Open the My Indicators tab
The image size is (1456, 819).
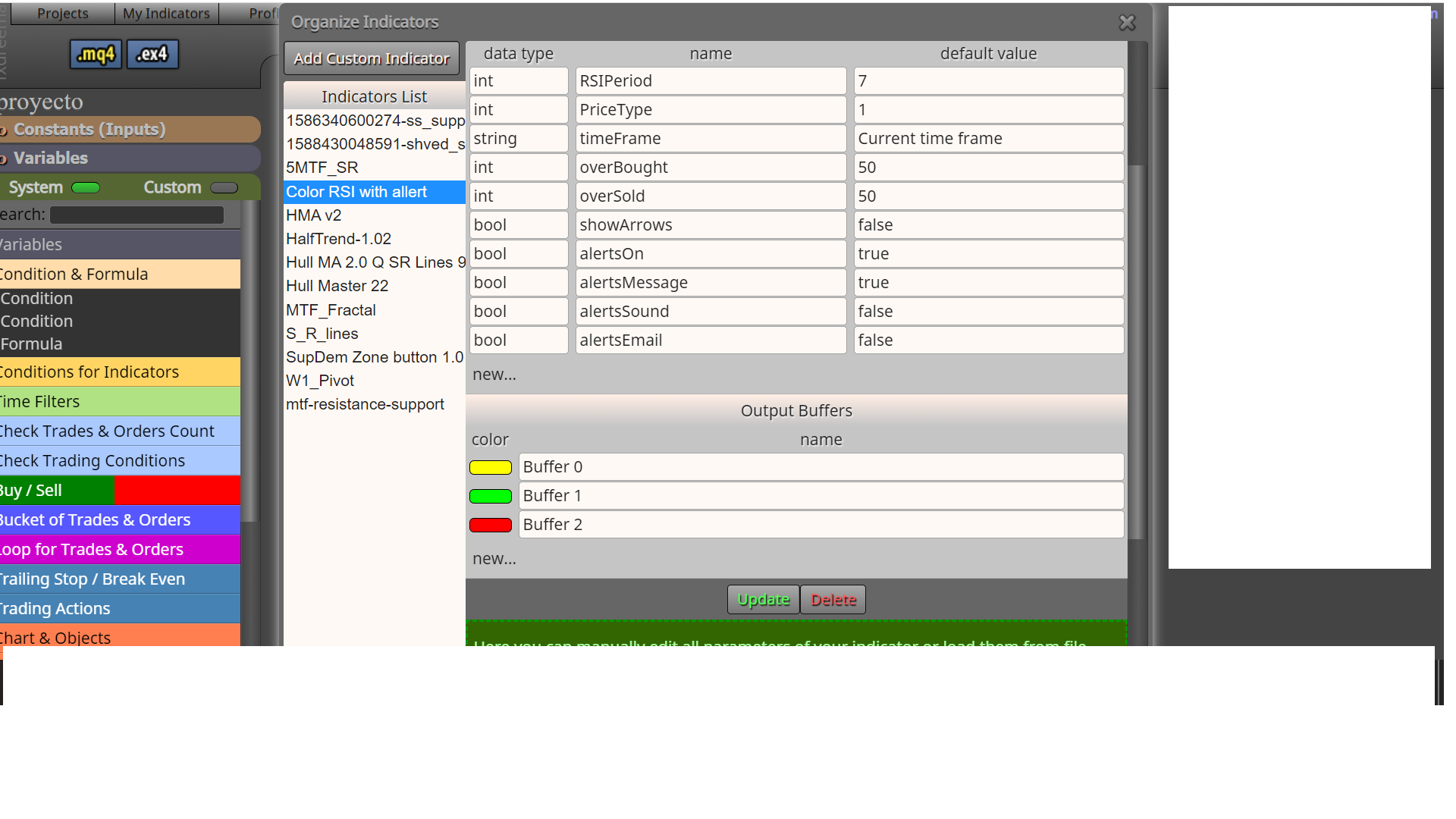pos(166,13)
